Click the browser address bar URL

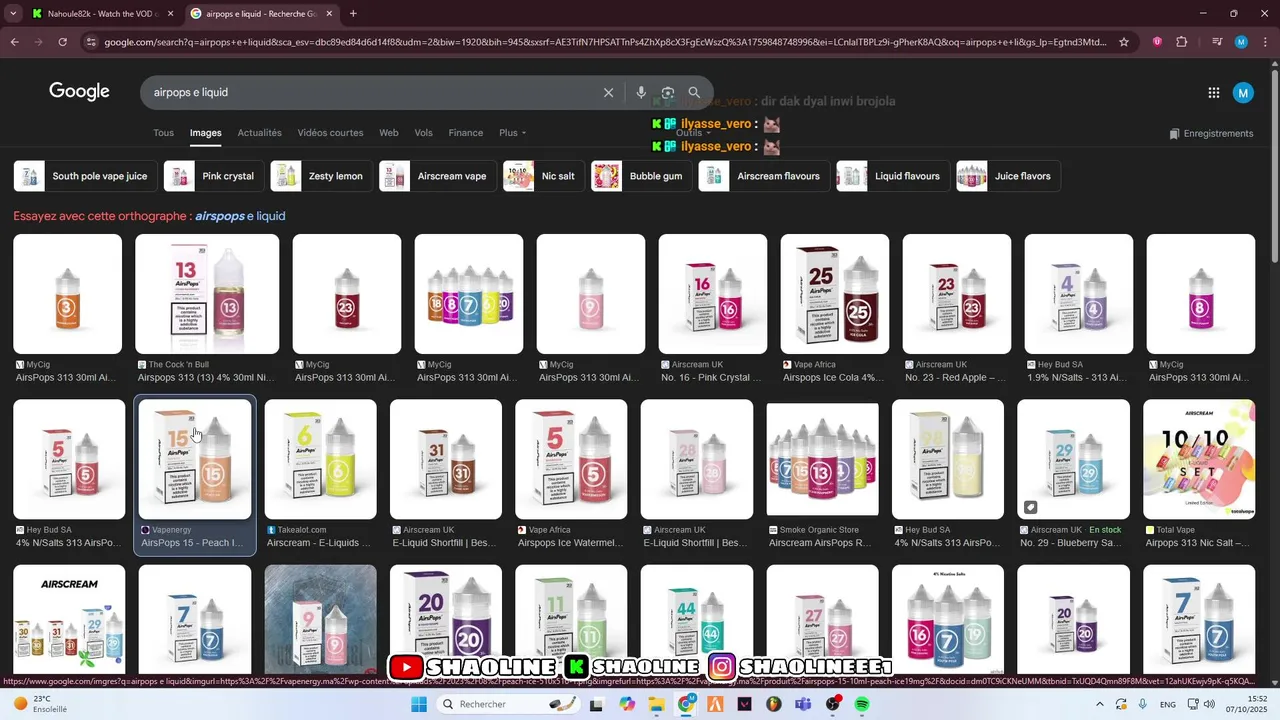(605, 42)
